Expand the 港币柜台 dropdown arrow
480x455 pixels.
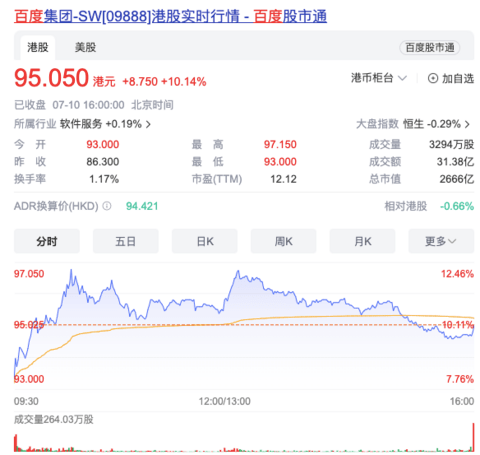[x=402, y=78]
